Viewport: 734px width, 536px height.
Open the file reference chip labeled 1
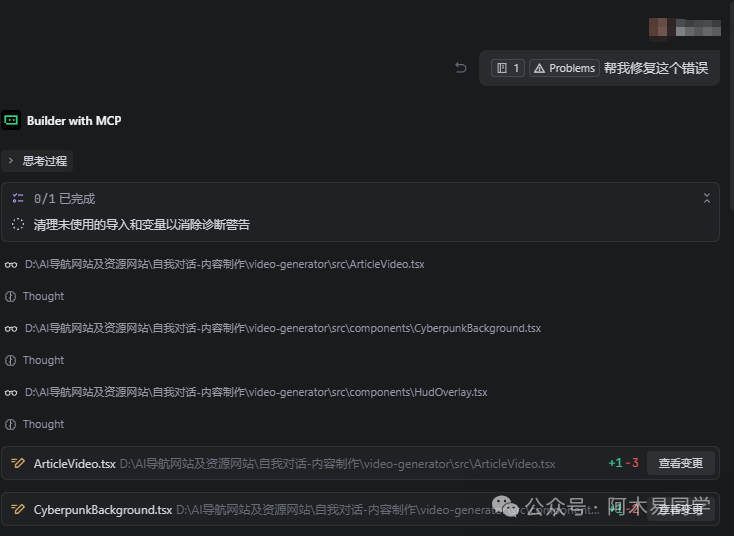[x=507, y=68]
